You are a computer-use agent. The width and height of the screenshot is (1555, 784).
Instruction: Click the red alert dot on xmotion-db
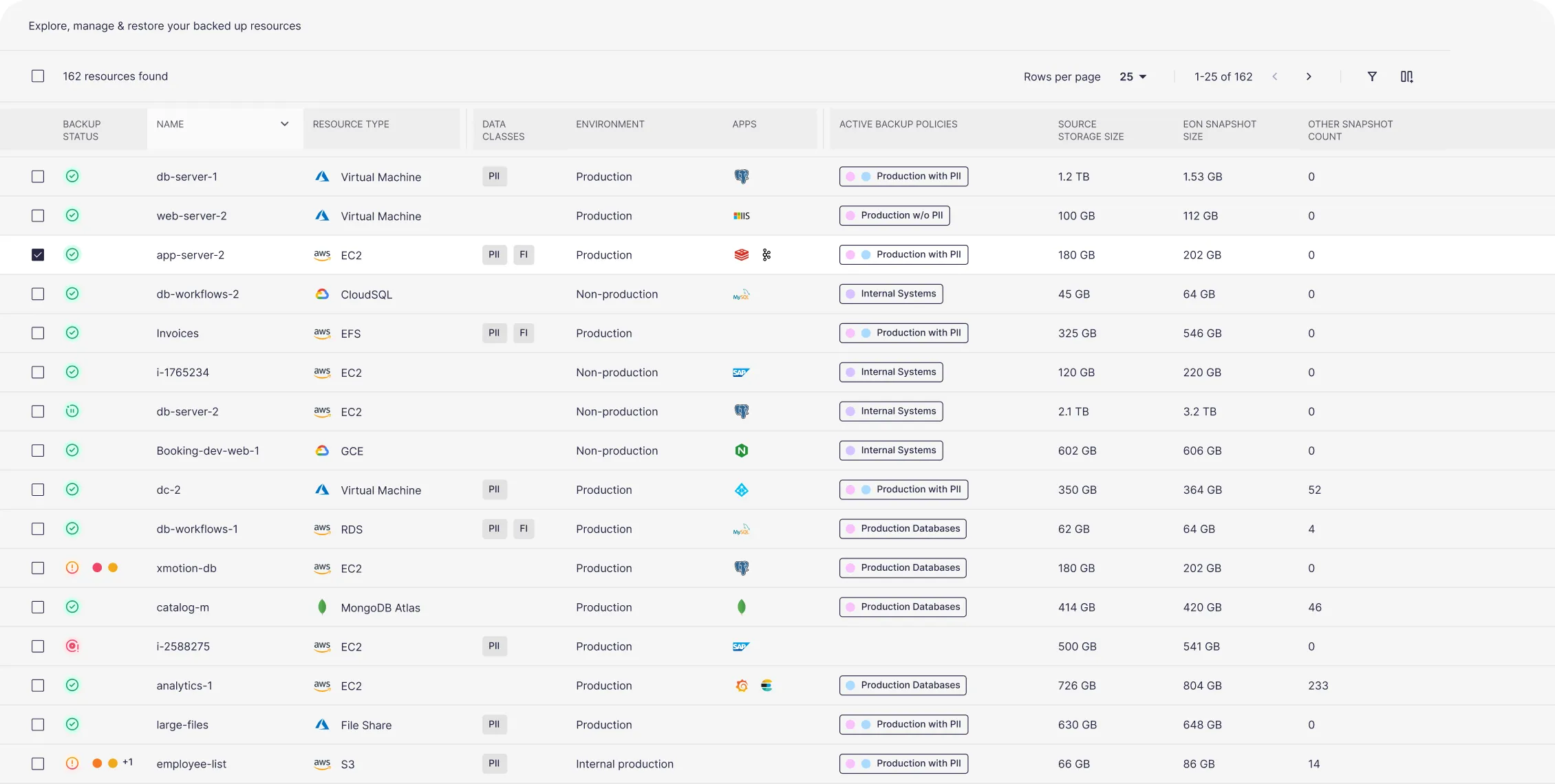tap(97, 568)
